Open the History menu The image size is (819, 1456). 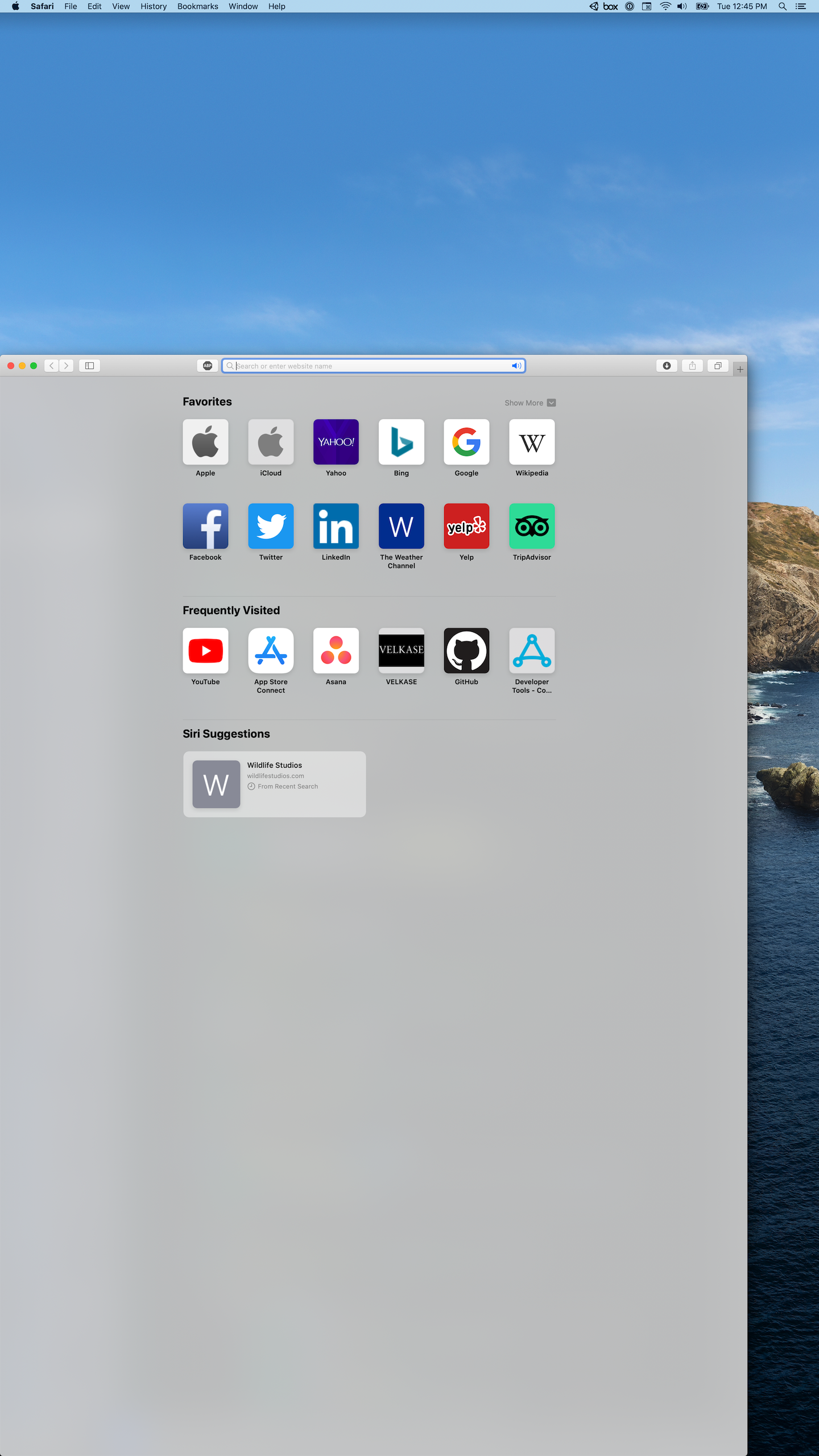[154, 6]
